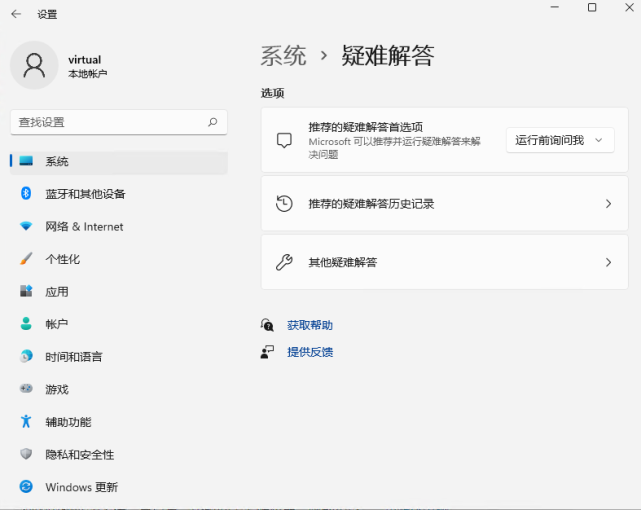This screenshot has width=641, height=510.
Task: Click the 隐私和安全性 shield icon
Action: pos(26,454)
